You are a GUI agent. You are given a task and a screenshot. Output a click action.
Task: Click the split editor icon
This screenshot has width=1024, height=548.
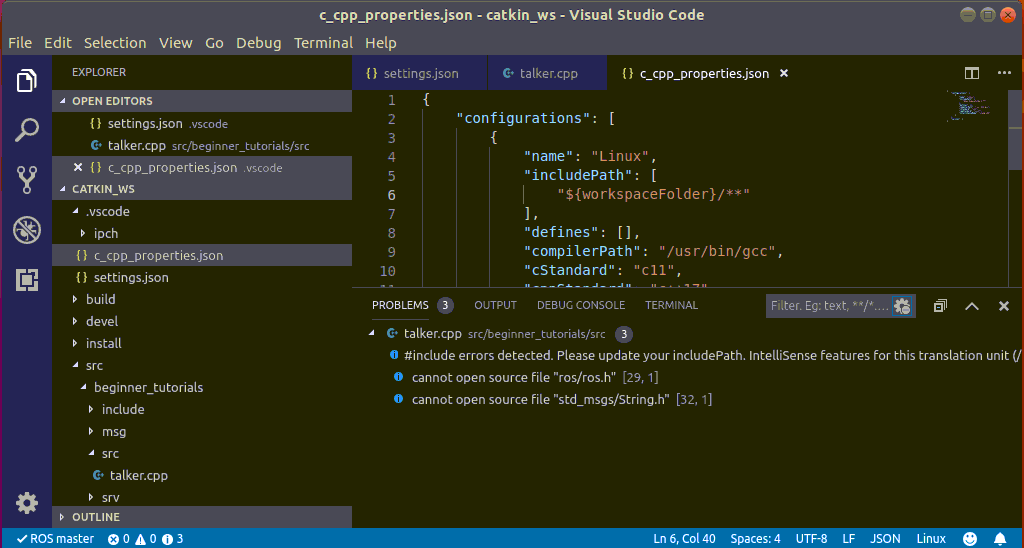click(x=972, y=73)
